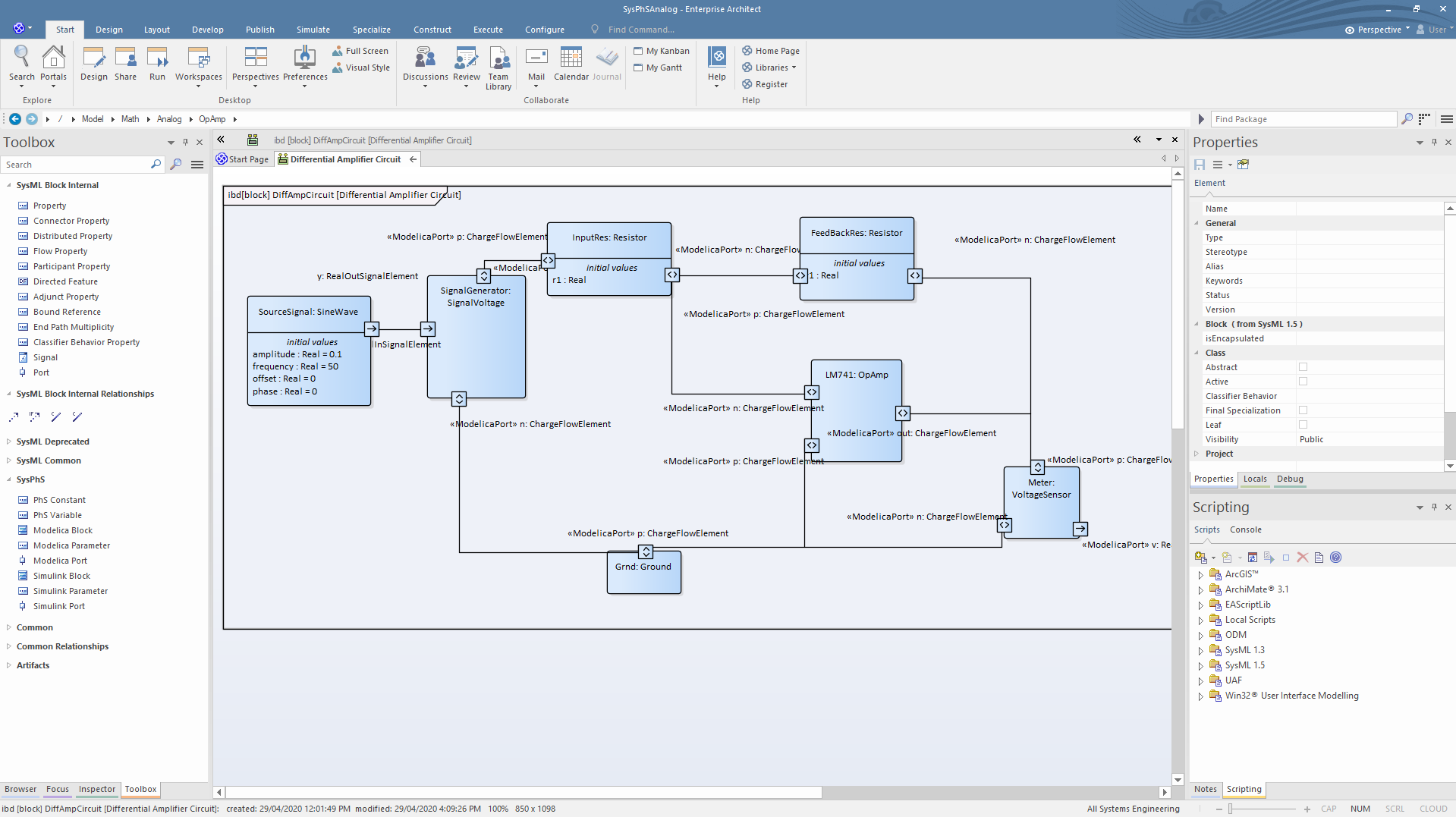Click the My Kanban button
The width and height of the screenshot is (1456, 817).
[x=662, y=51]
